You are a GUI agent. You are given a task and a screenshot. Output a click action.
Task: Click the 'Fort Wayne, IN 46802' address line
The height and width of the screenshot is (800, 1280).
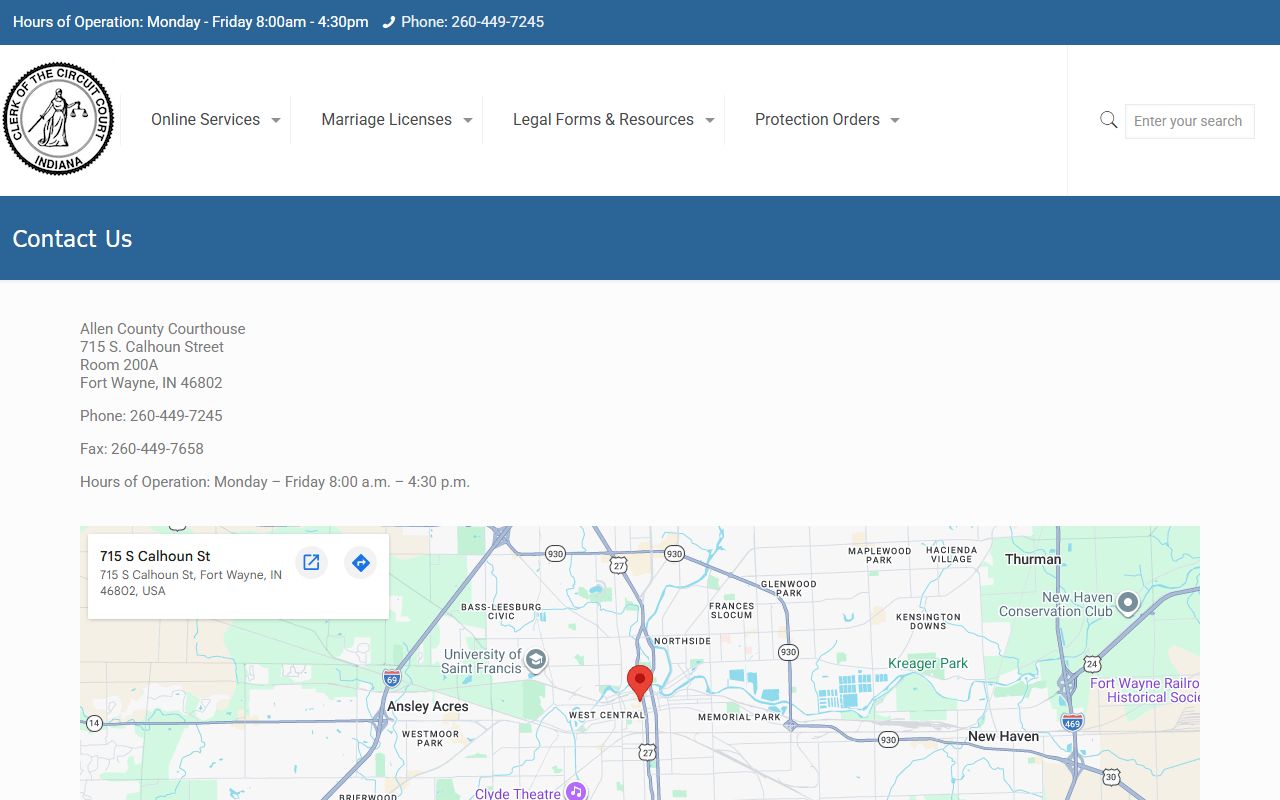151,383
